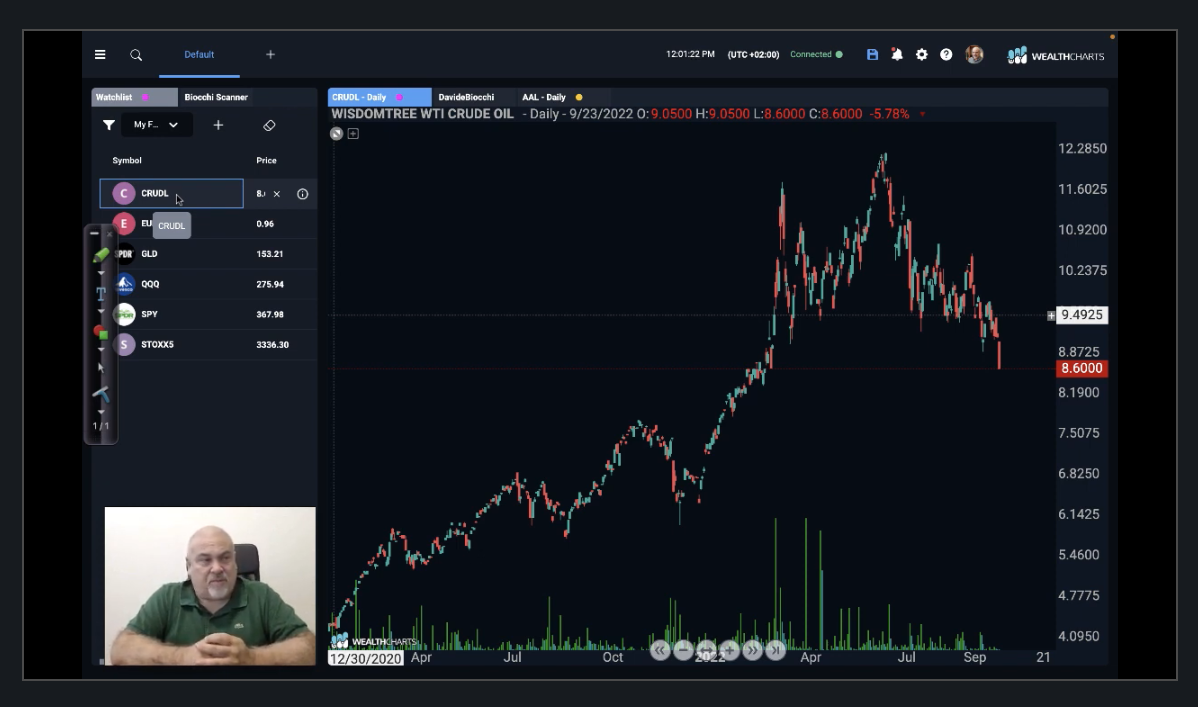
Task: Toggle the yellow link dot on AAL tab
Action: [x=579, y=97]
